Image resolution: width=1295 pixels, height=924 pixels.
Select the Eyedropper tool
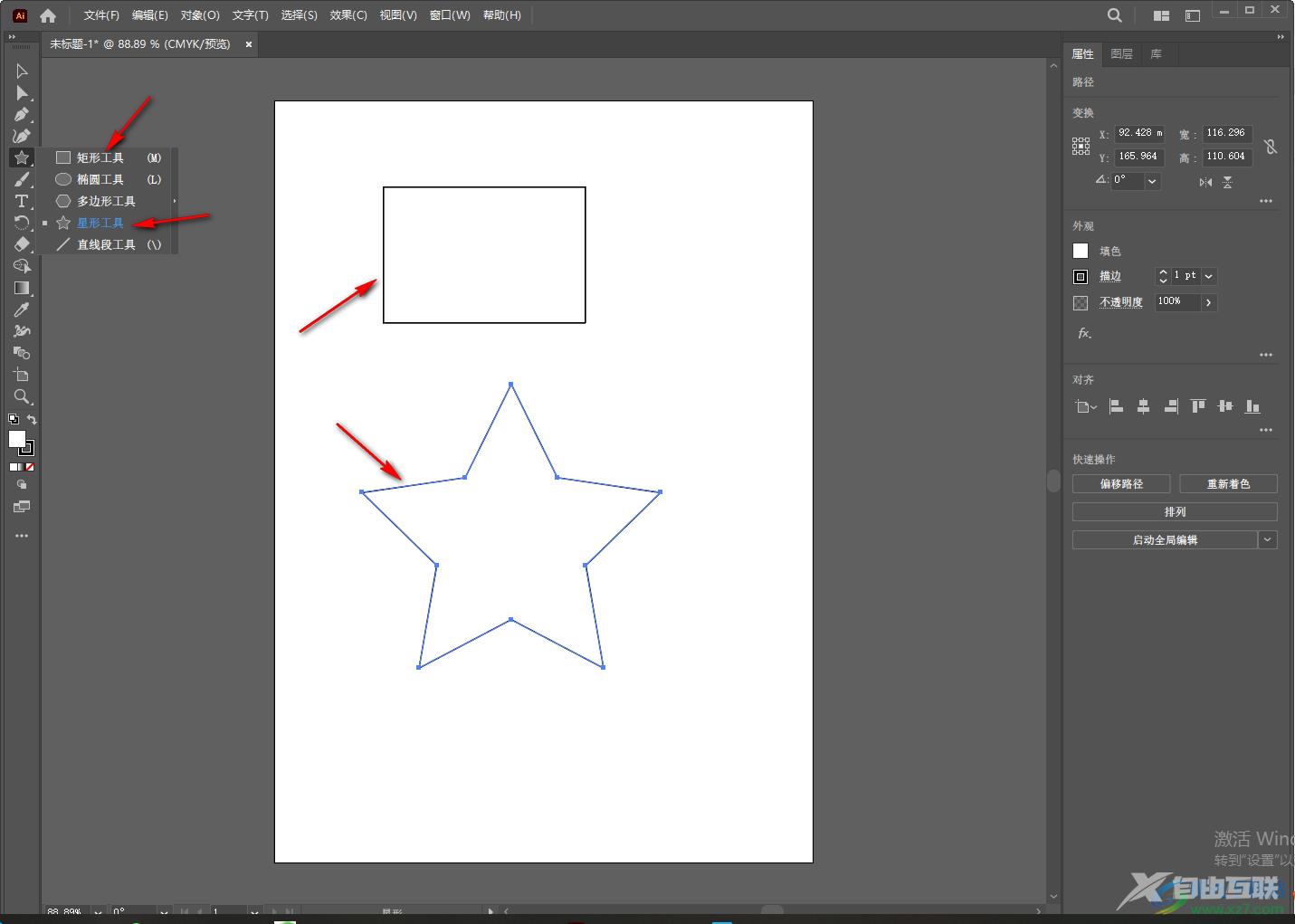(22, 310)
